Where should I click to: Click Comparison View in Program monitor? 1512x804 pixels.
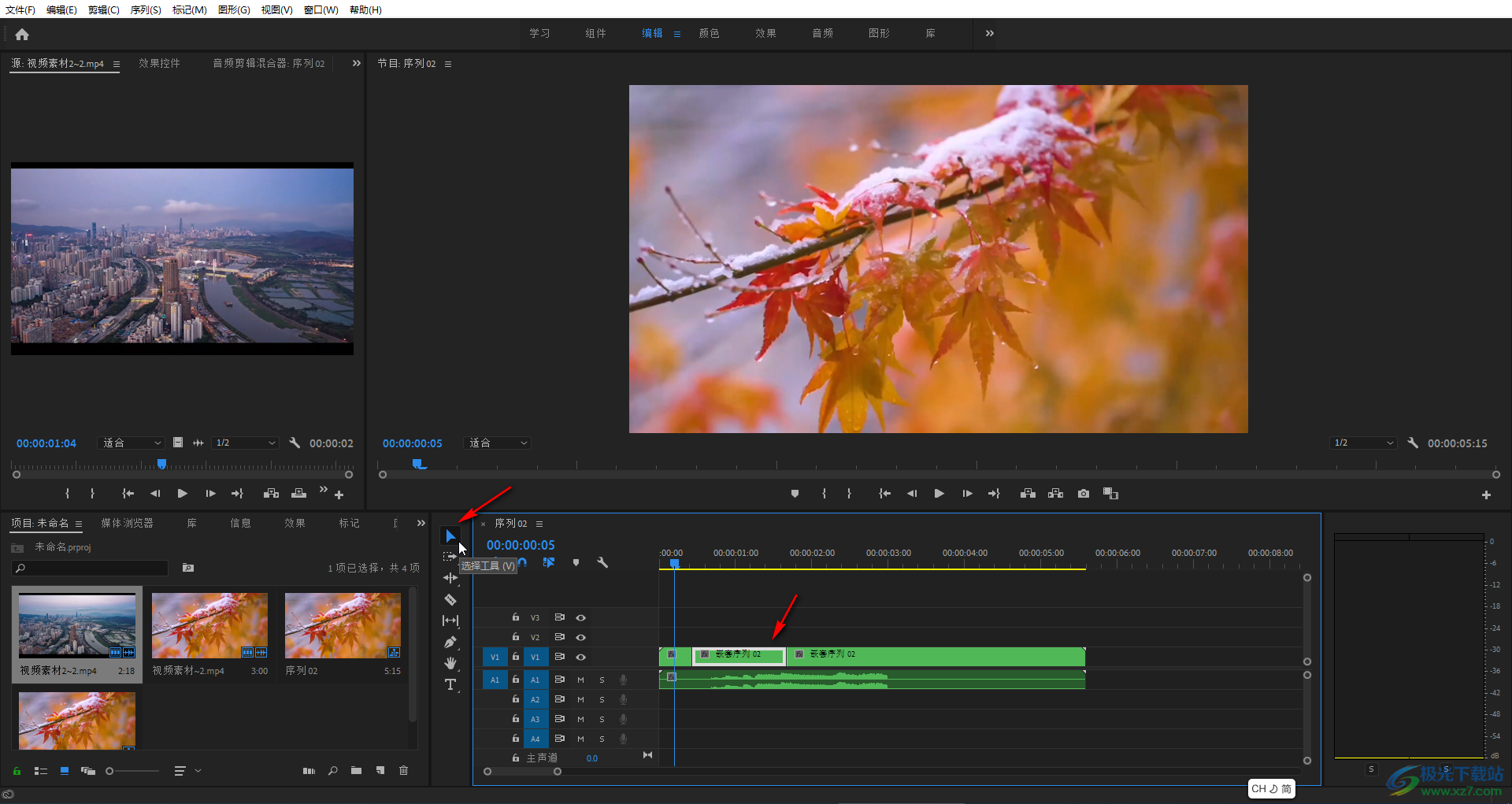click(1110, 494)
